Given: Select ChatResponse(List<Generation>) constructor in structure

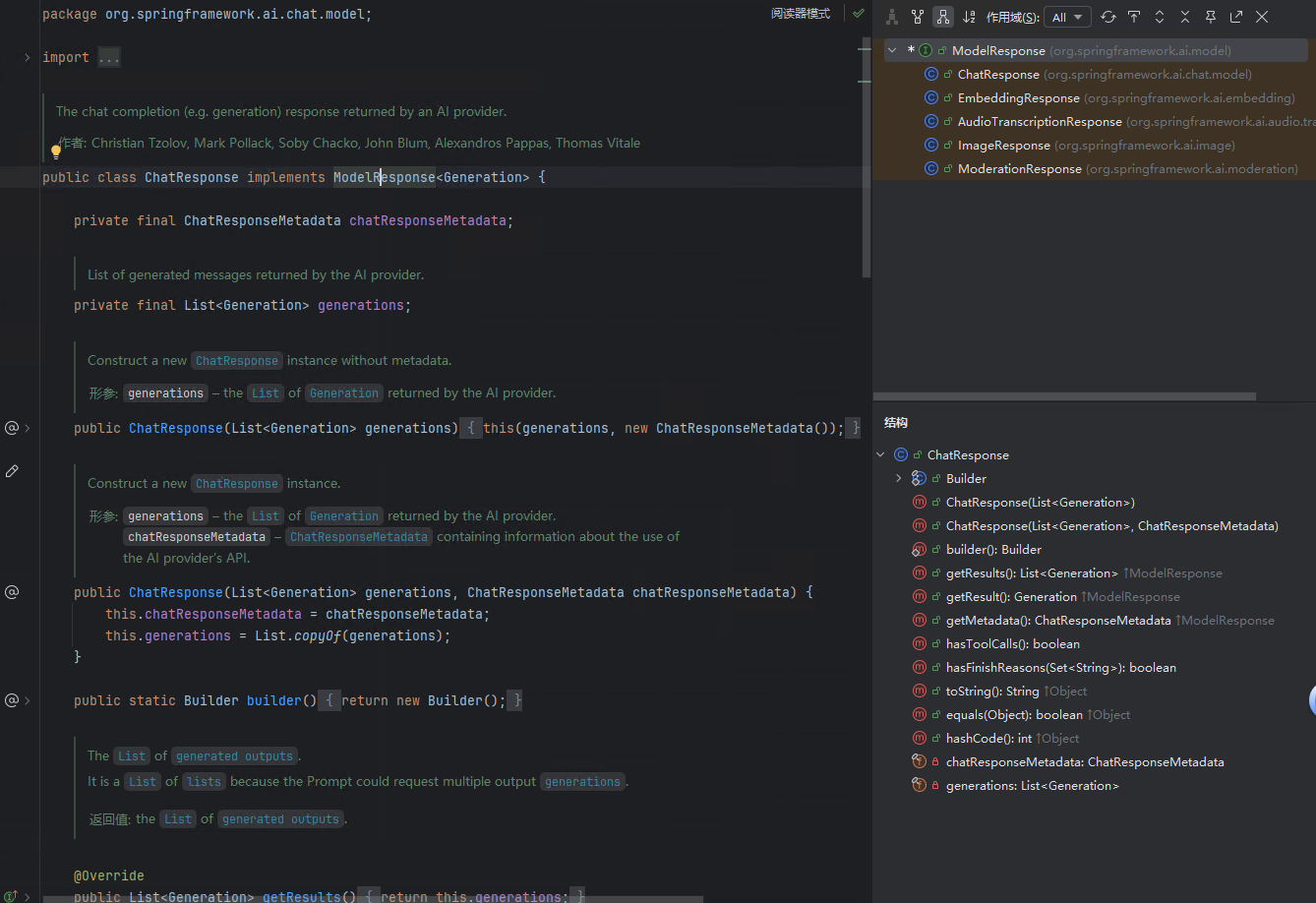Looking at the screenshot, I should pos(1040,502).
